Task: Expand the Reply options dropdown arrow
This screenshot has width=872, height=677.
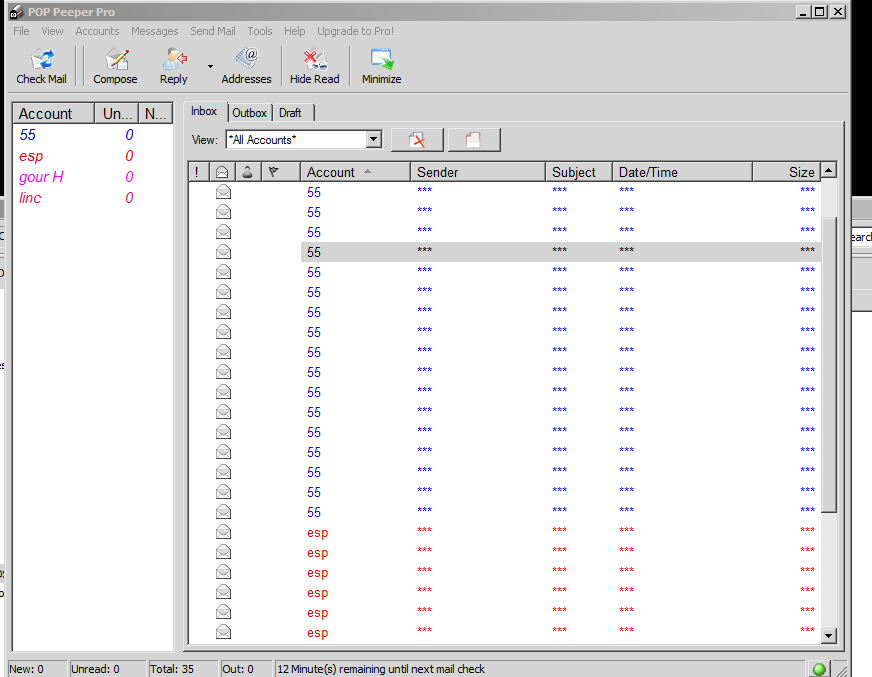Action: tap(210, 66)
